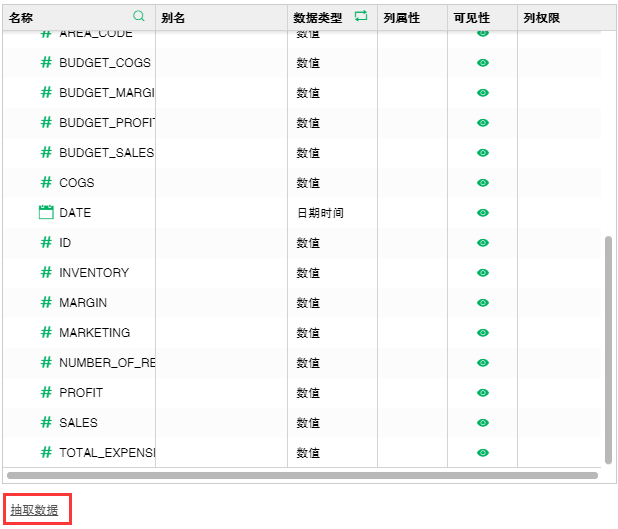The height and width of the screenshot is (529, 618).
Task: Click the 抽取数据 link
Action: [x=34, y=510]
